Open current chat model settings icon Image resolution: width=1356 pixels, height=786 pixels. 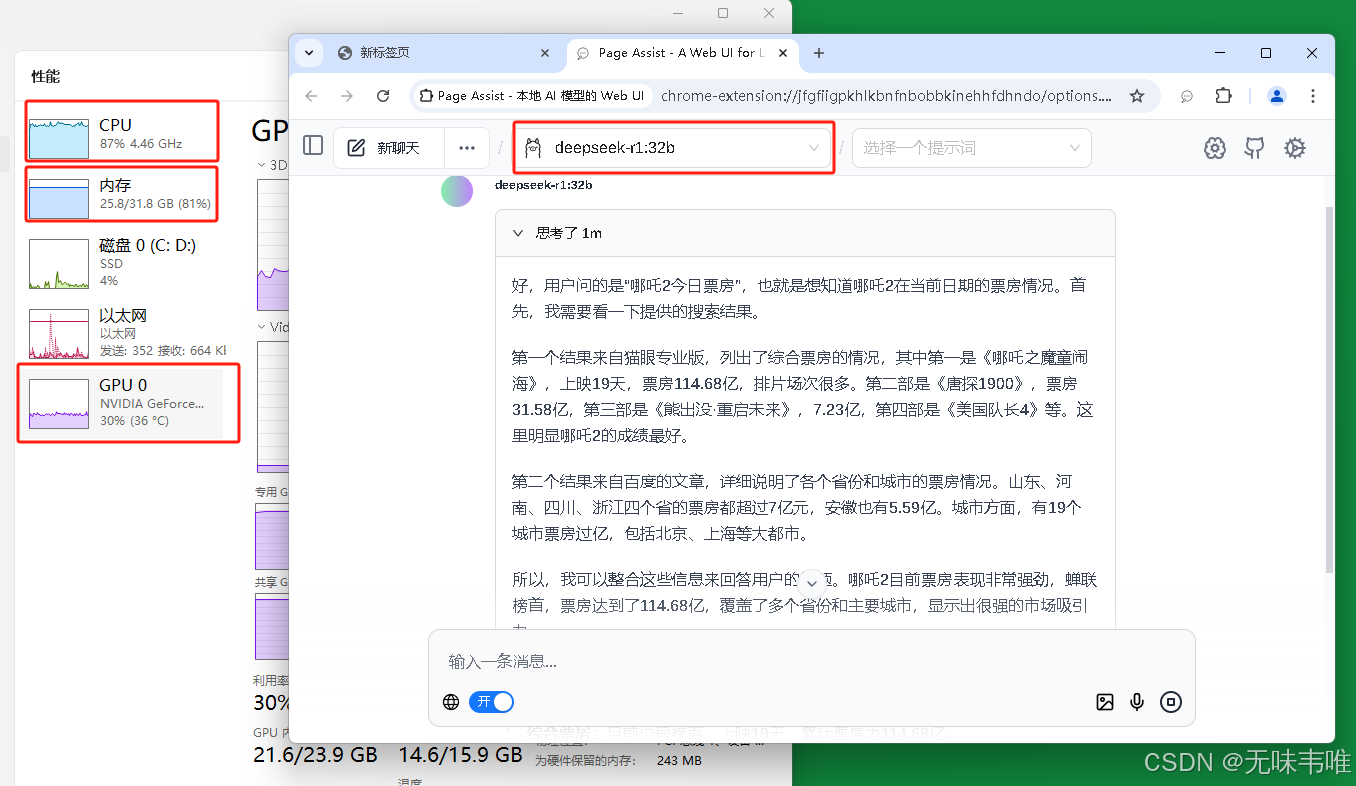(1215, 148)
